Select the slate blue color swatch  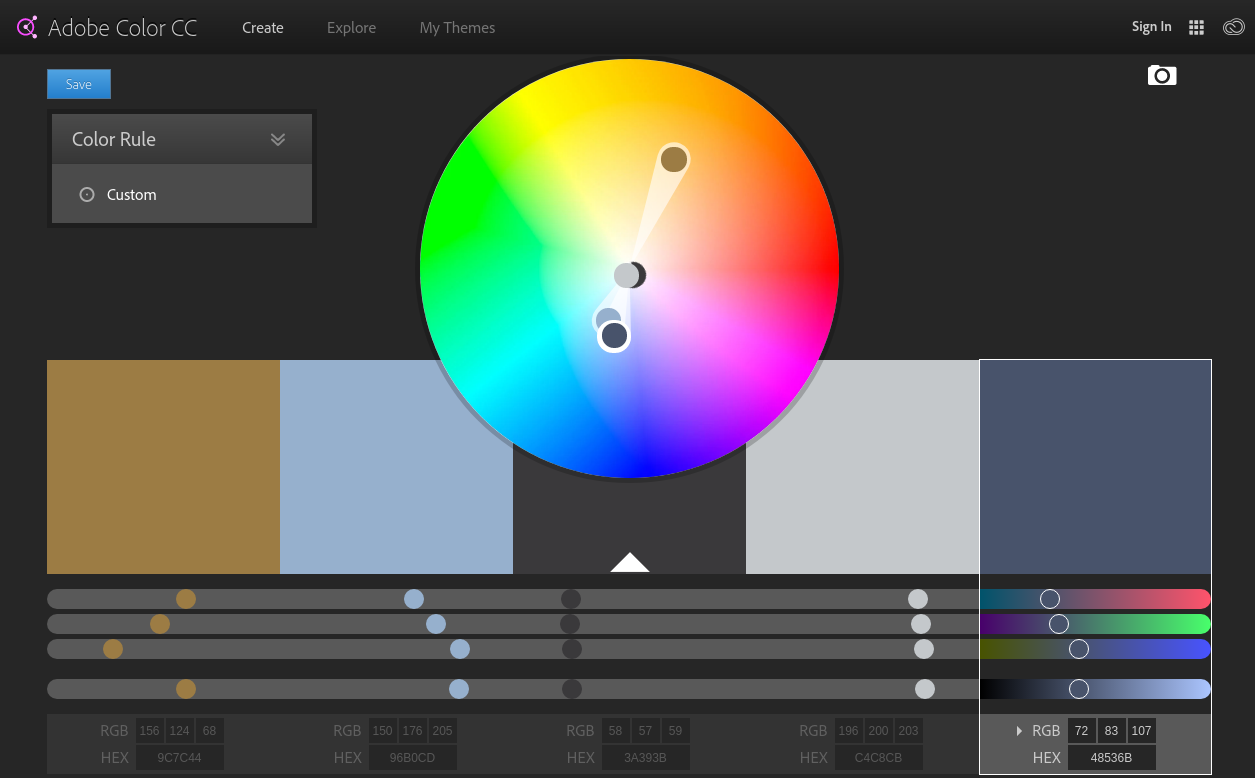[1095, 467]
